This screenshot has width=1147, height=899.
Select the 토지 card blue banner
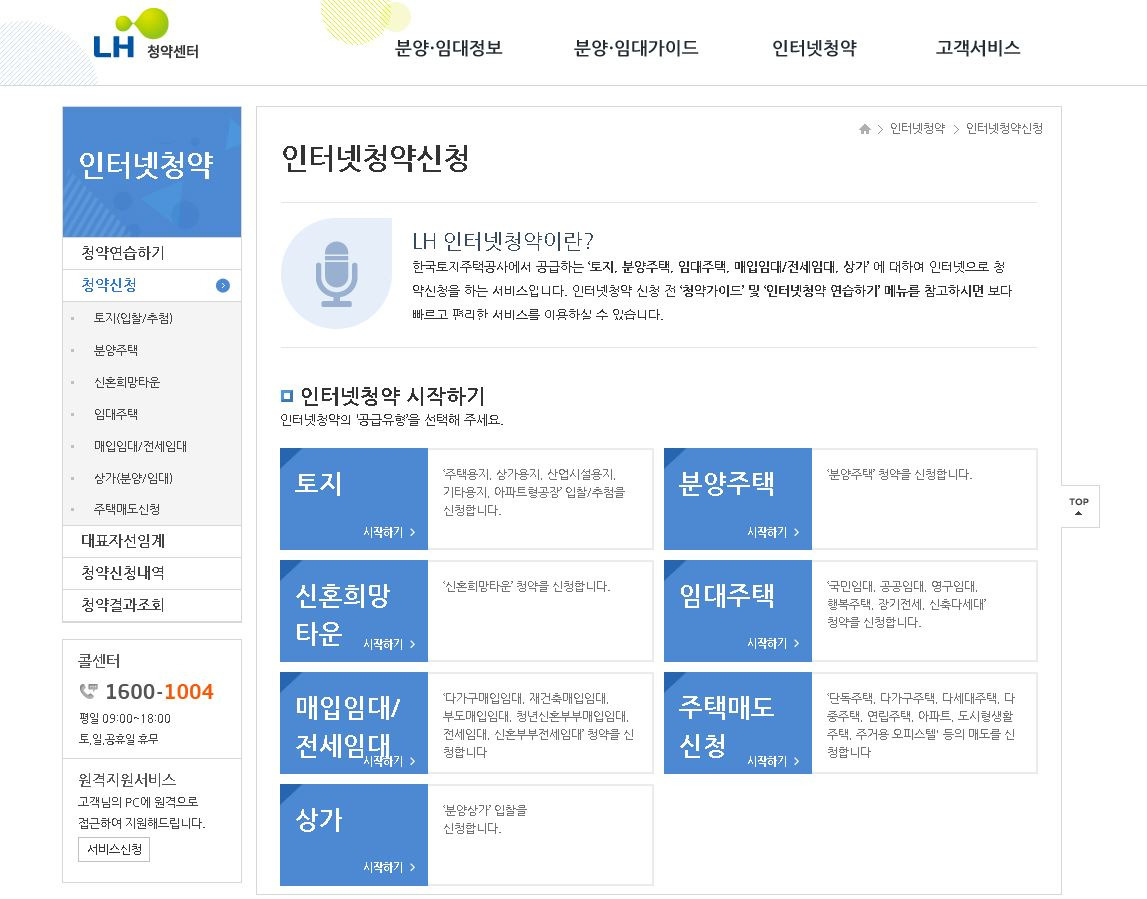pos(354,498)
